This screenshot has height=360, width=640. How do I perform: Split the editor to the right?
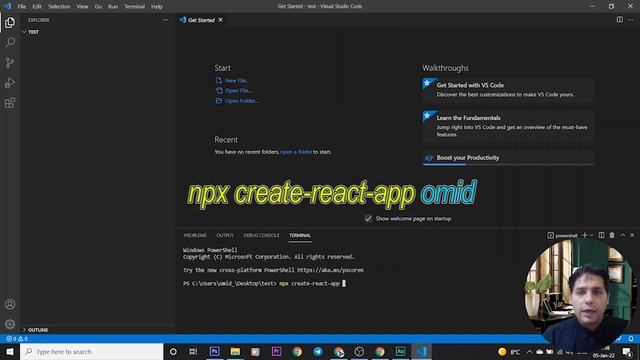(x=620, y=20)
